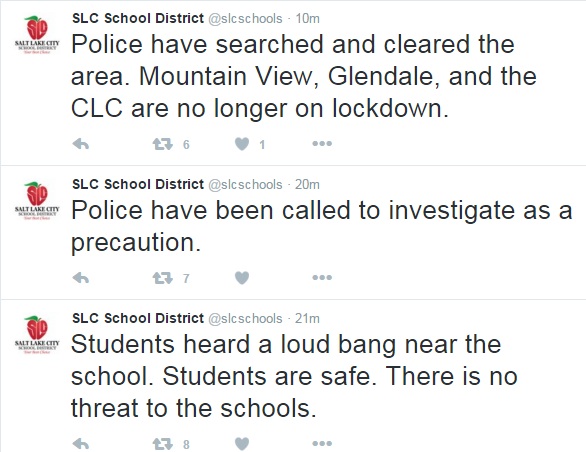The height and width of the screenshot is (452, 586).
Task: Open the 21m timestamp permalink
Action: [x=307, y=318]
